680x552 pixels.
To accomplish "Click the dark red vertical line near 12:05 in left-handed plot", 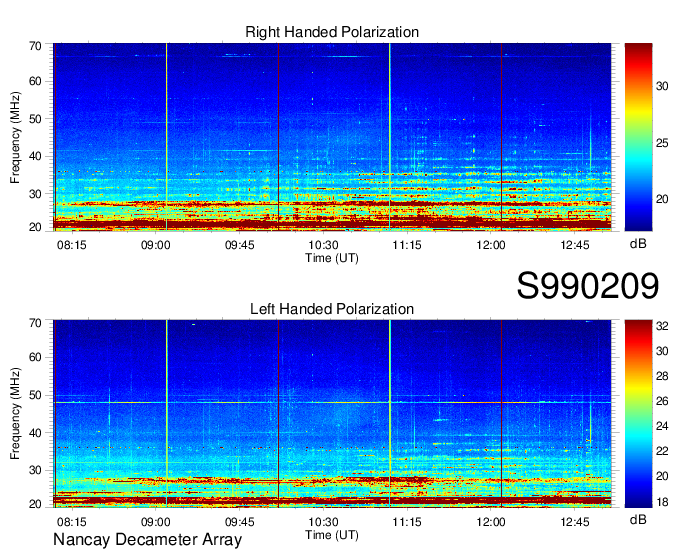I will pos(502,414).
